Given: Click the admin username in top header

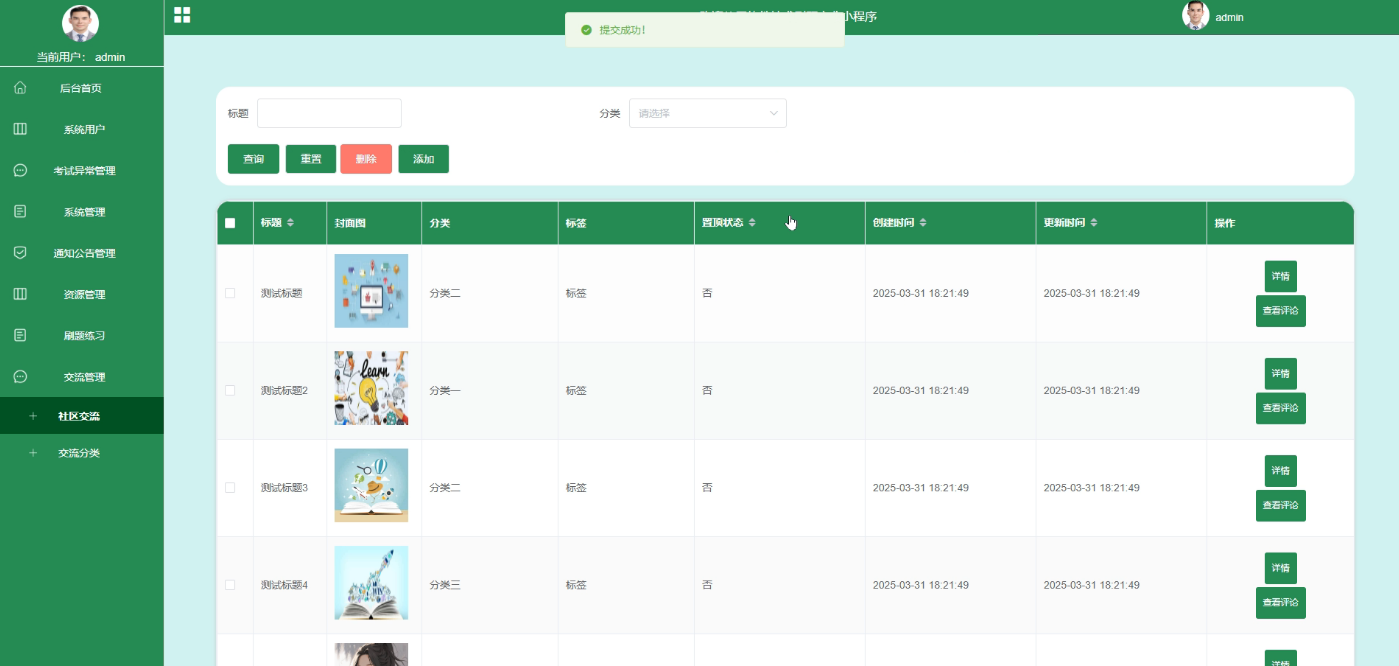Looking at the screenshot, I should (x=1229, y=17).
